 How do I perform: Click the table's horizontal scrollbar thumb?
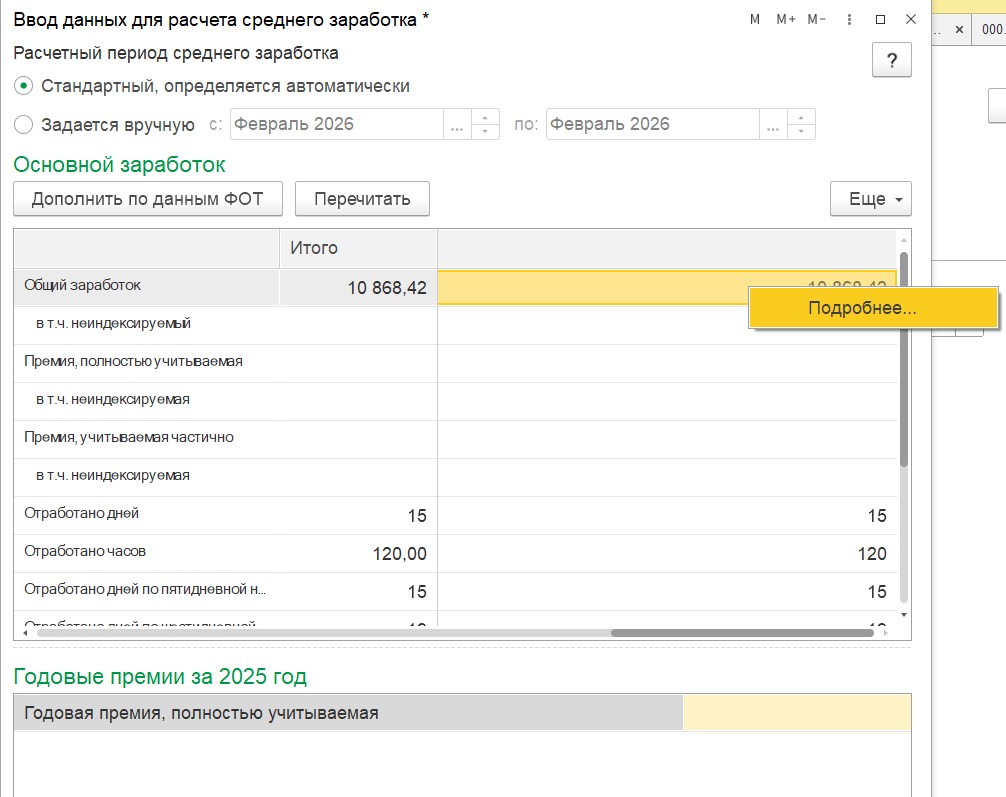(742, 633)
